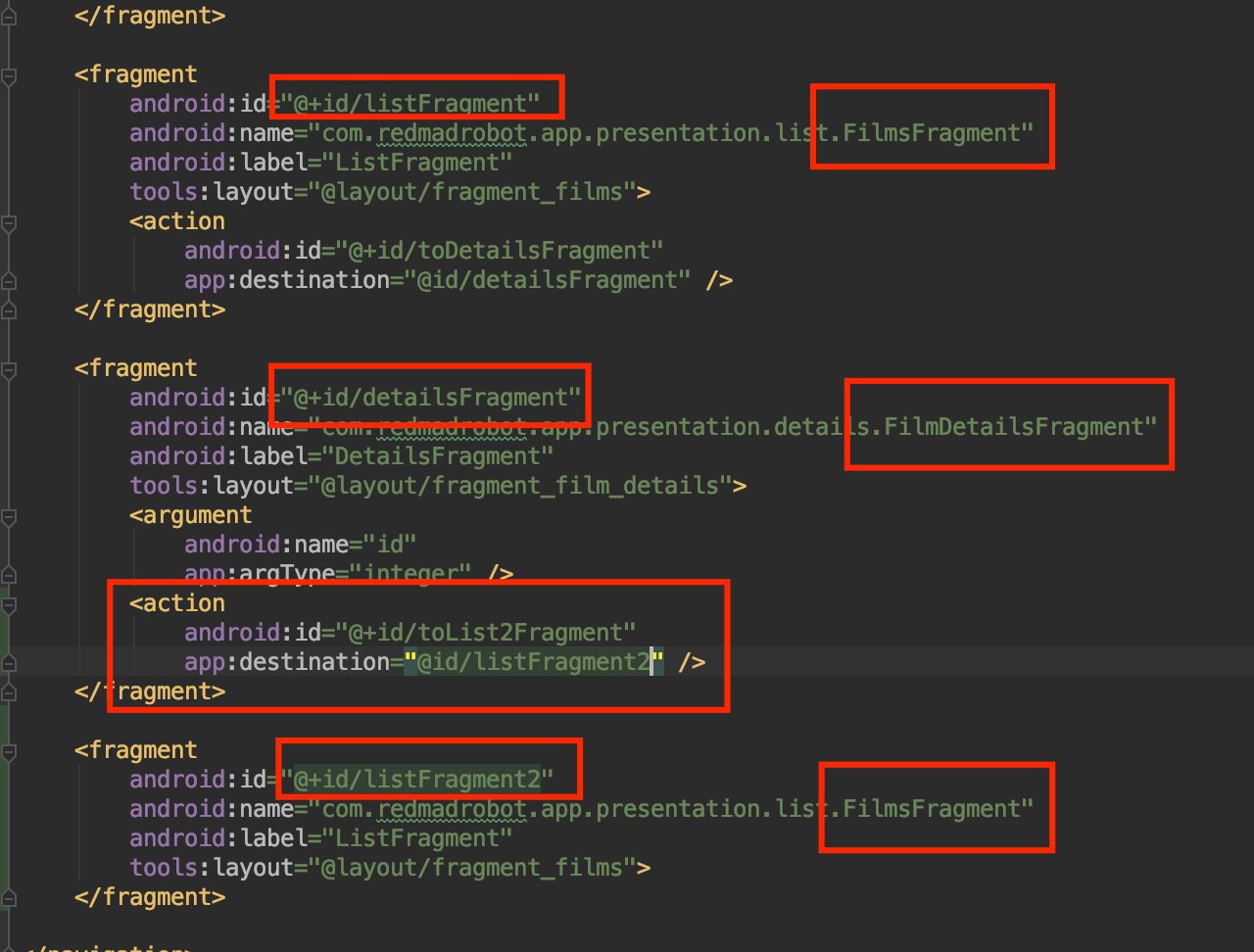Collapse the fragment block containing listFragment2 id

[x=8, y=750]
